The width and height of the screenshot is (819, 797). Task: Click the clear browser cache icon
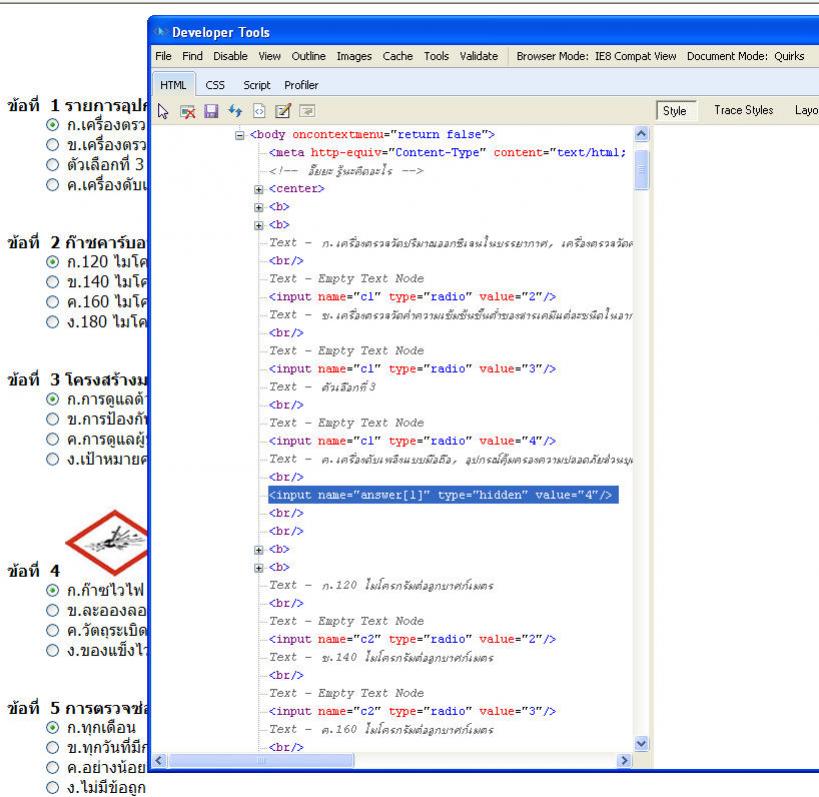tap(188, 111)
